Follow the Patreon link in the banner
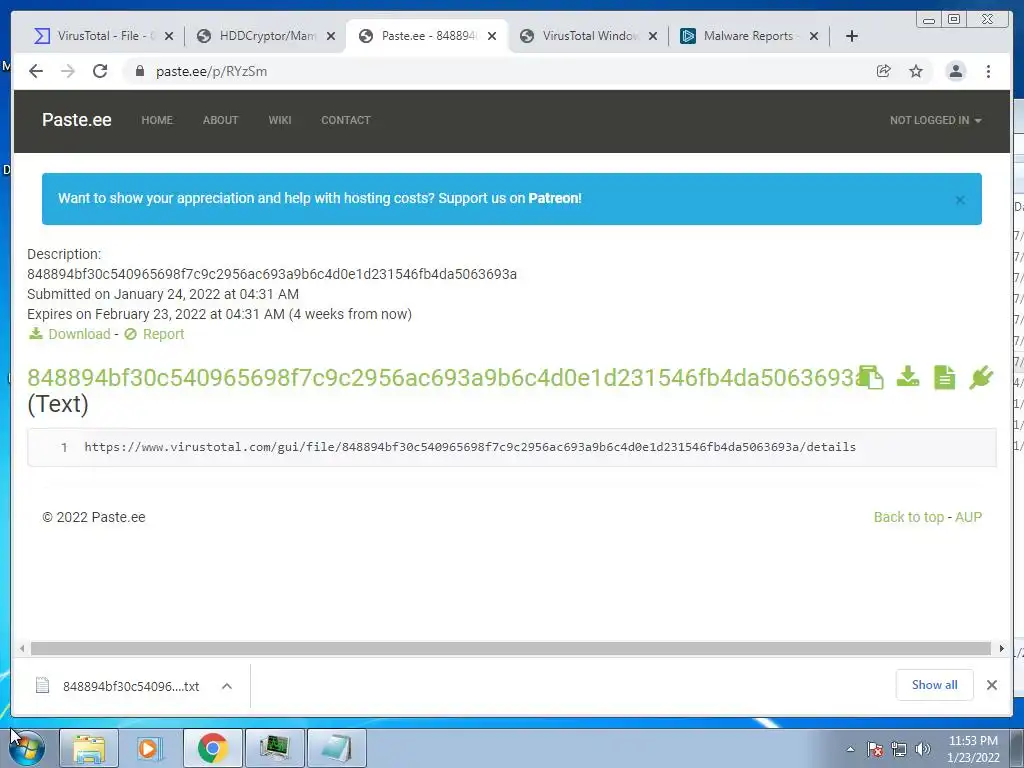Image resolution: width=1024 pixels, height=768 pixels. pyautogui.click(x=554, y=198)
